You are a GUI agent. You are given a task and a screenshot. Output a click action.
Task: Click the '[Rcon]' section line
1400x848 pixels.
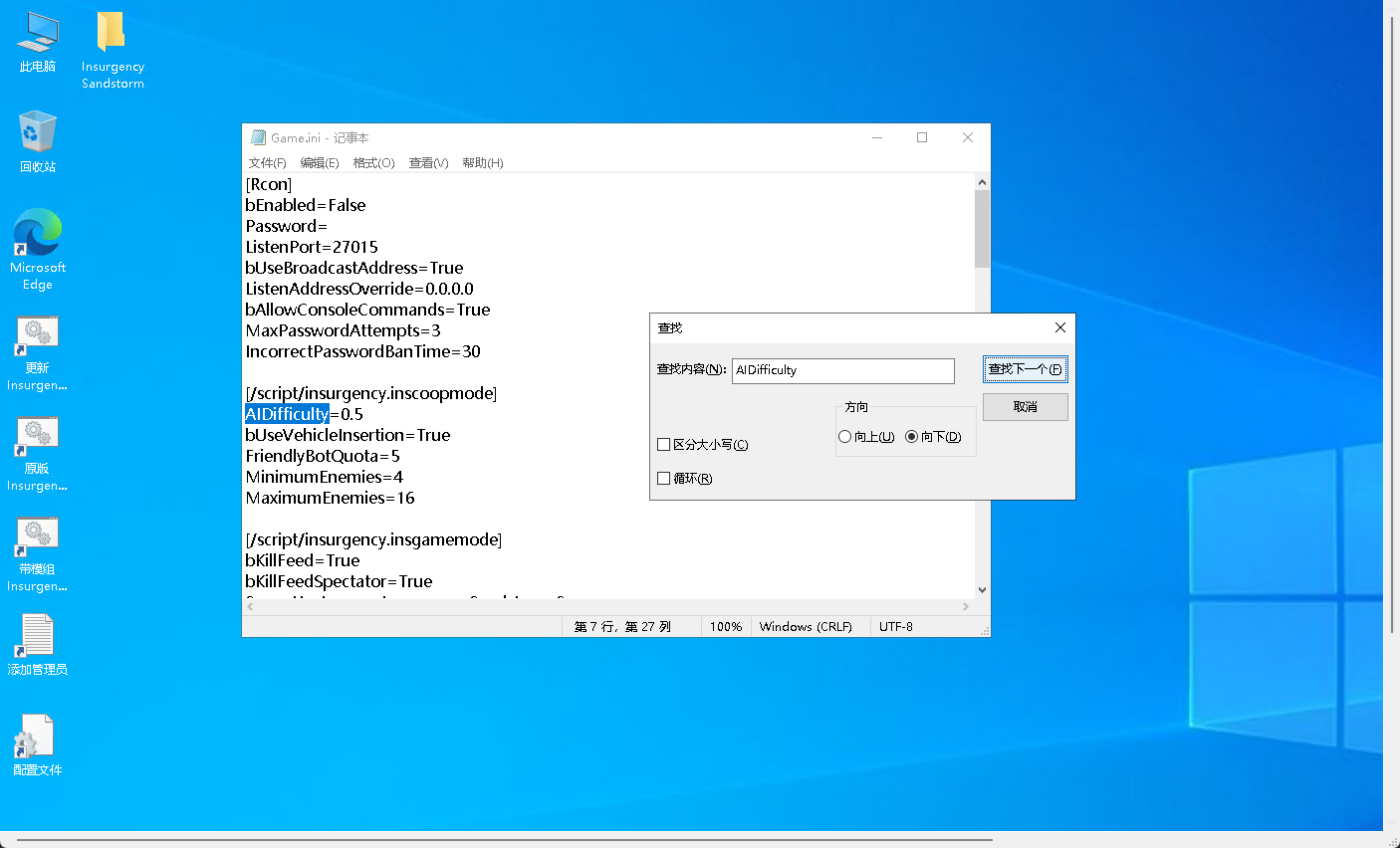269,184
